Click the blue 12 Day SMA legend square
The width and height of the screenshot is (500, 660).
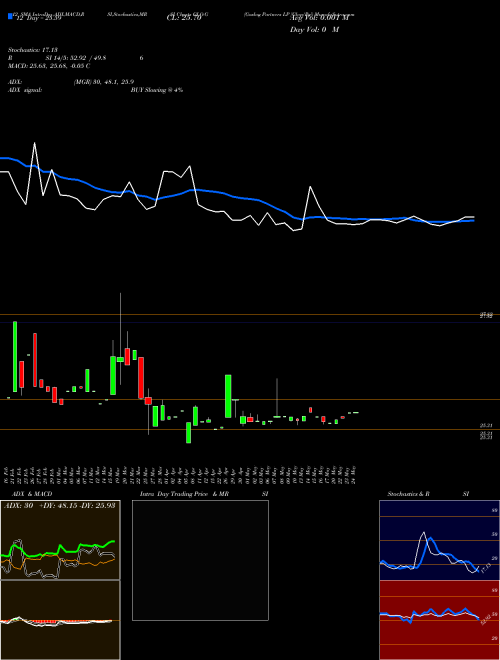click(10, 16)
